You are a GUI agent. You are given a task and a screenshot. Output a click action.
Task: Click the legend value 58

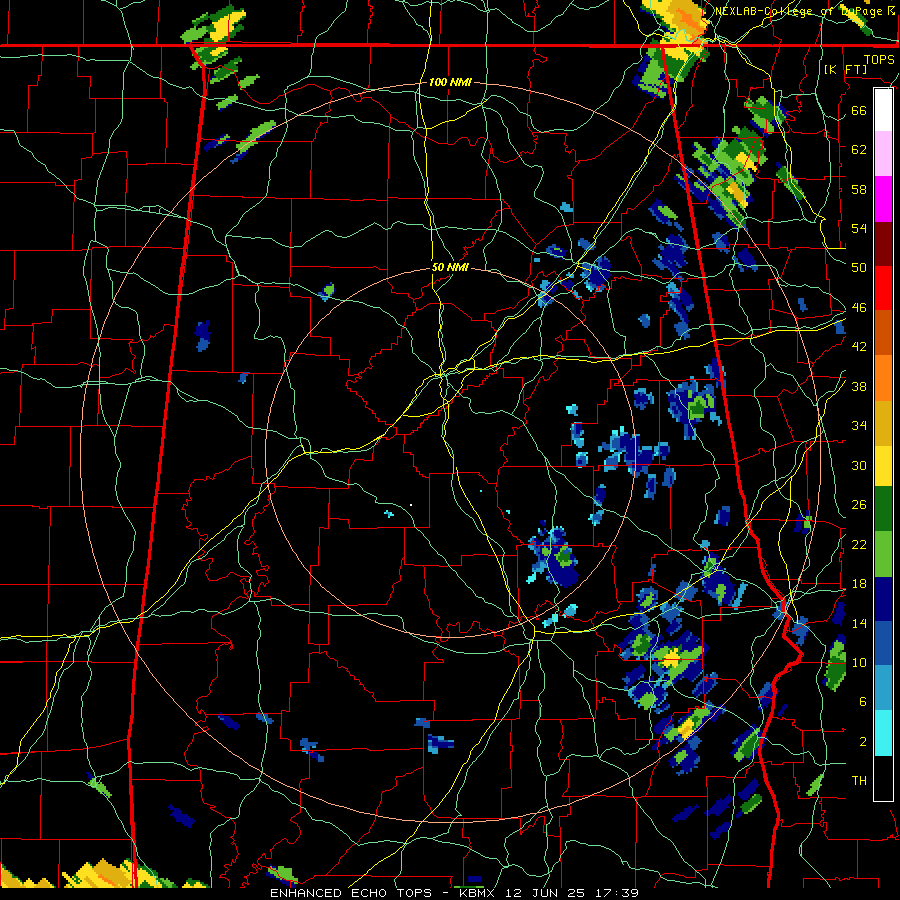[859, 189]
